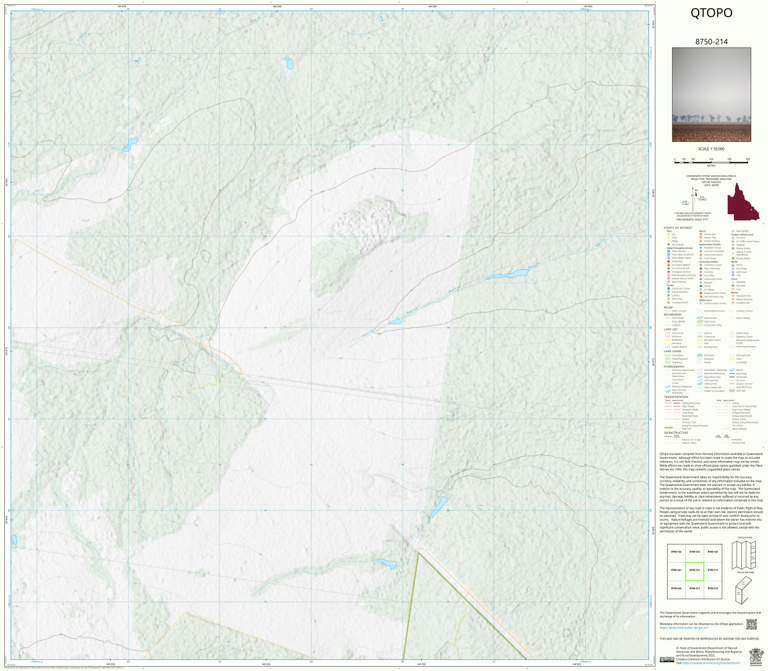Click the QTOPO map title

click(x=711, y=13)
